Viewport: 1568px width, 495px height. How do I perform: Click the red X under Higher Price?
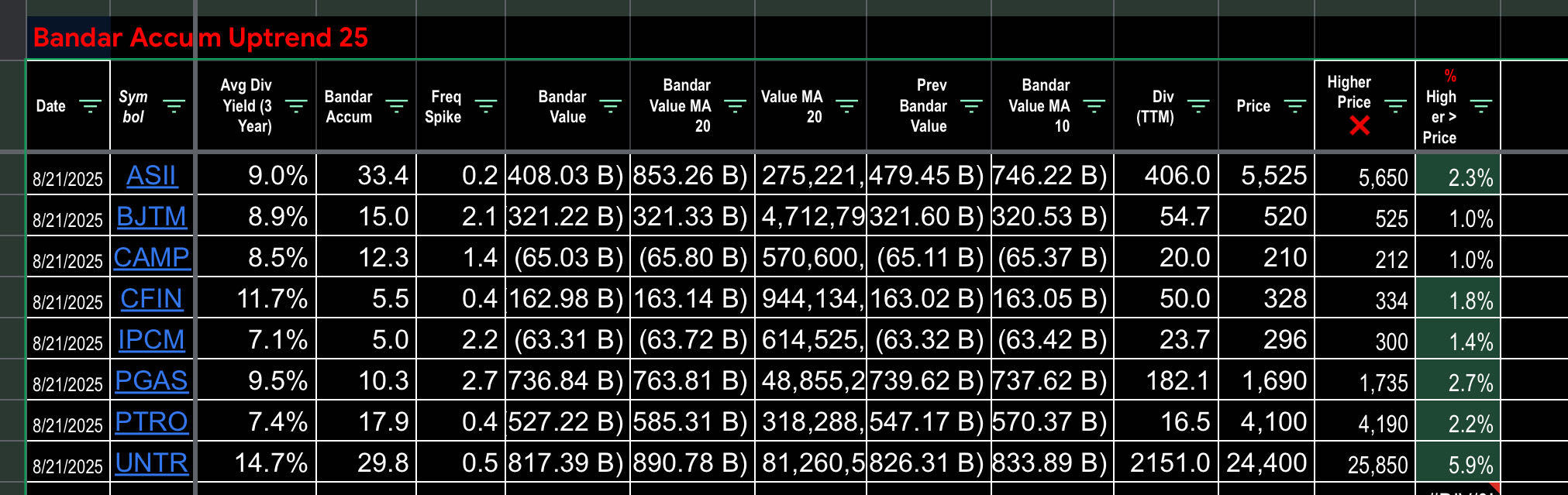point(1360,125)
